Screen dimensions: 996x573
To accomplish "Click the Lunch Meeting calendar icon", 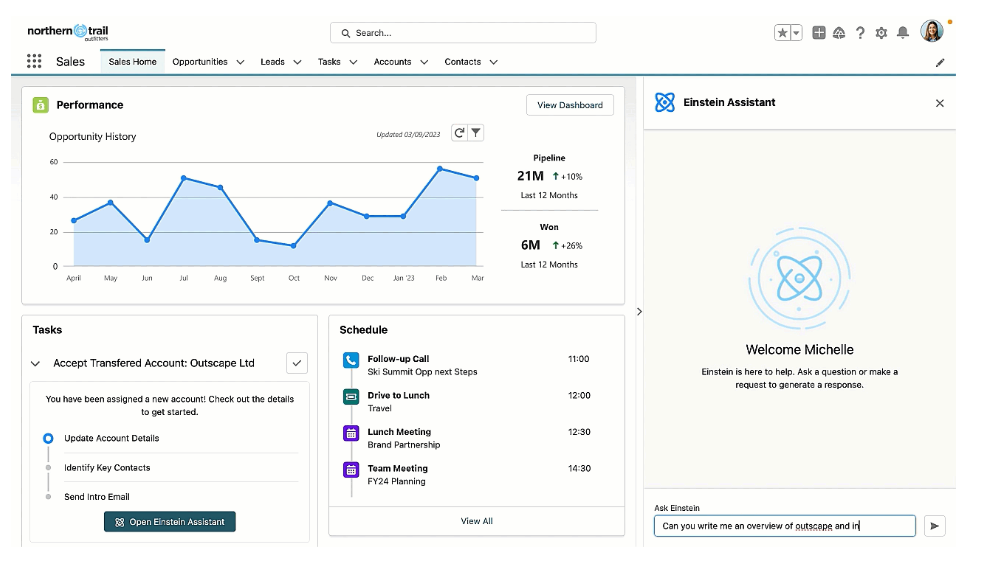I will click(x=351, y=433).
